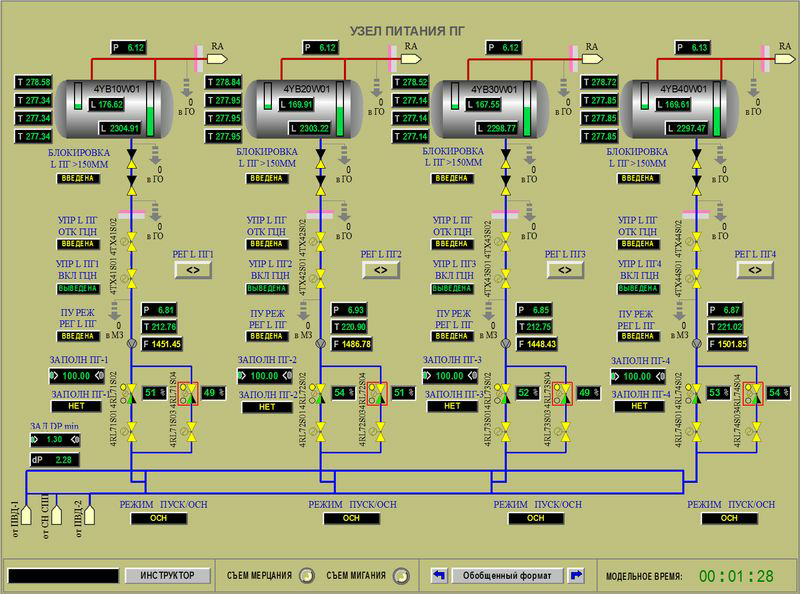Open the РЕГ L ПГ1 <> panel
Screen dimensions: 800x594
[193, 270]
